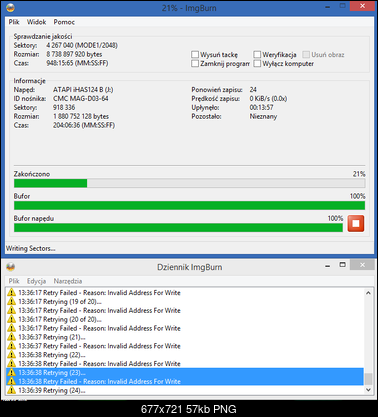This screenshot has width=378, height=417.
Task: Open the Pomoc menu
Action: point(64,22)
